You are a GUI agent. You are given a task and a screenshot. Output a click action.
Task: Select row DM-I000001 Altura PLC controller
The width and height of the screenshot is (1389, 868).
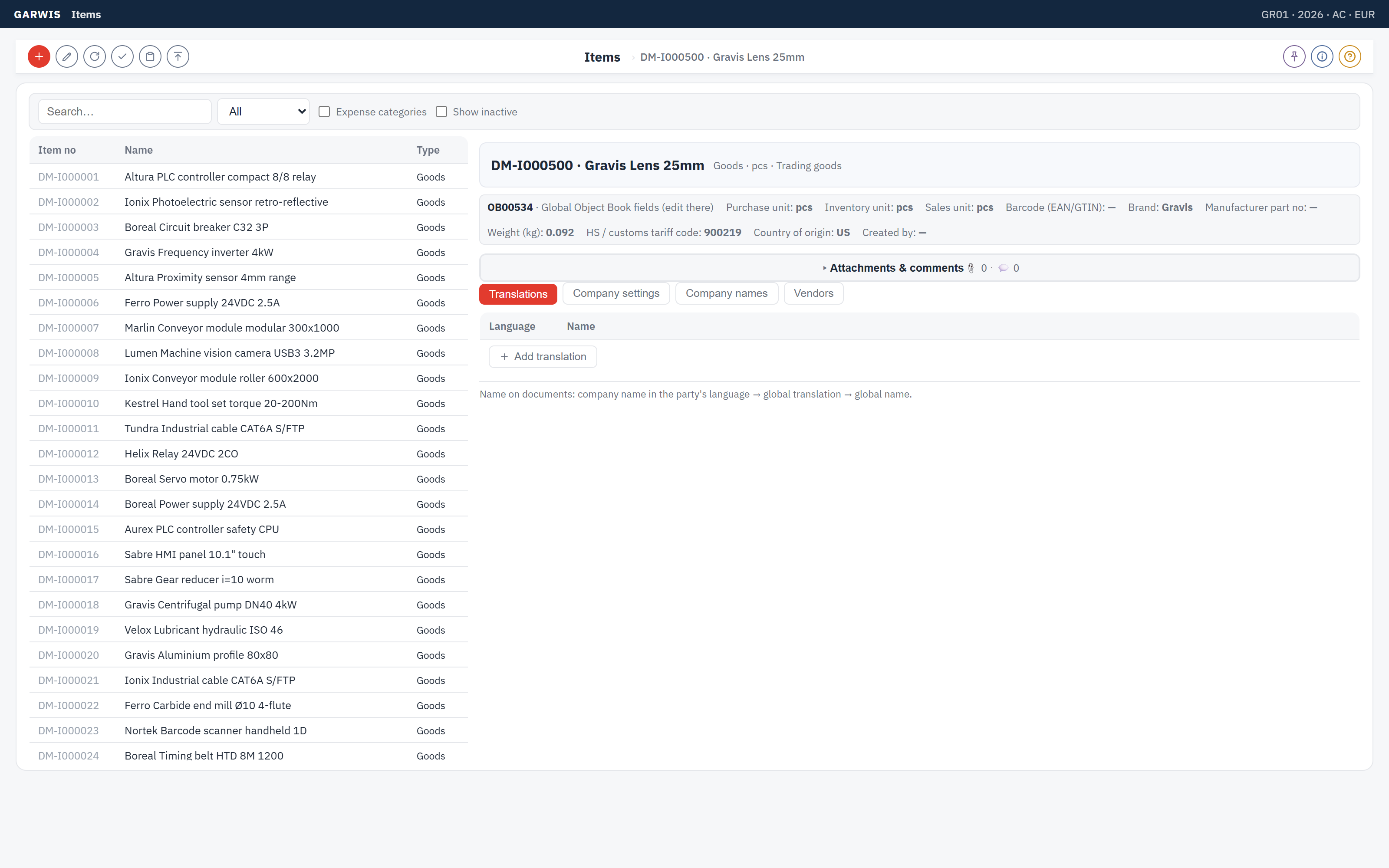249,177
